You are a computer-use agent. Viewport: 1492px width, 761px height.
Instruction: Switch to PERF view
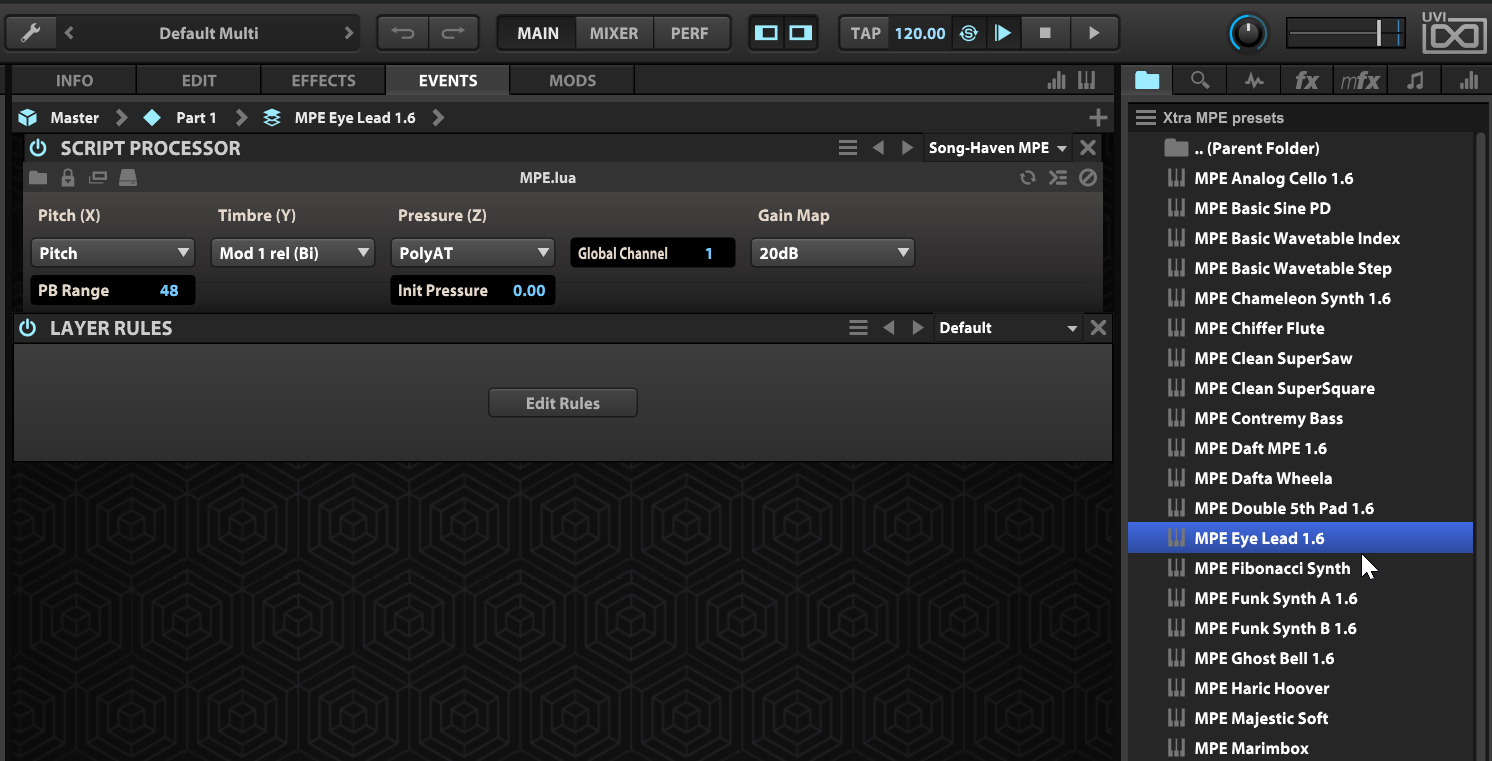(689, 33)
